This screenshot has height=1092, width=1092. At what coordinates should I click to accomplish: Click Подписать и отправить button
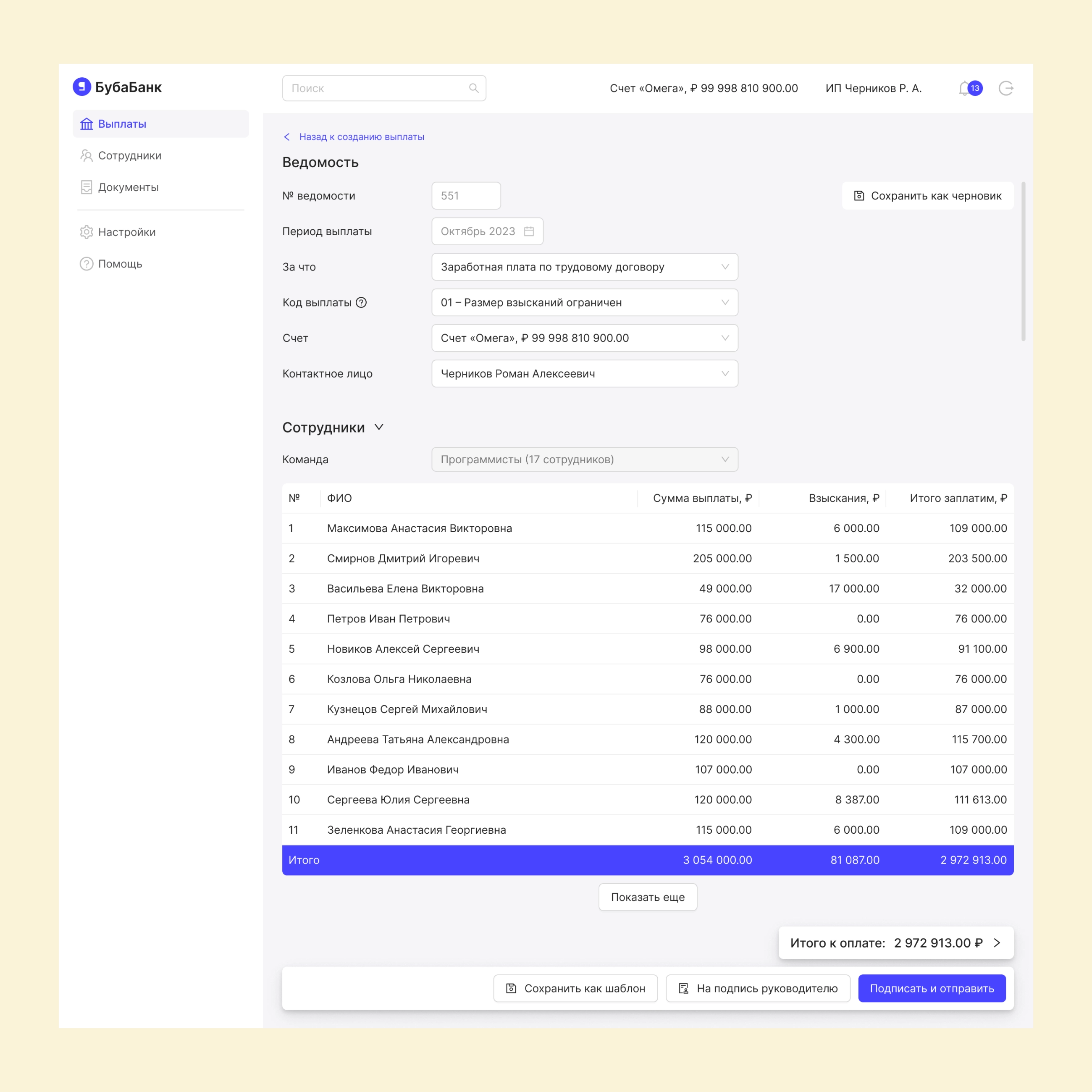(932, 988)
